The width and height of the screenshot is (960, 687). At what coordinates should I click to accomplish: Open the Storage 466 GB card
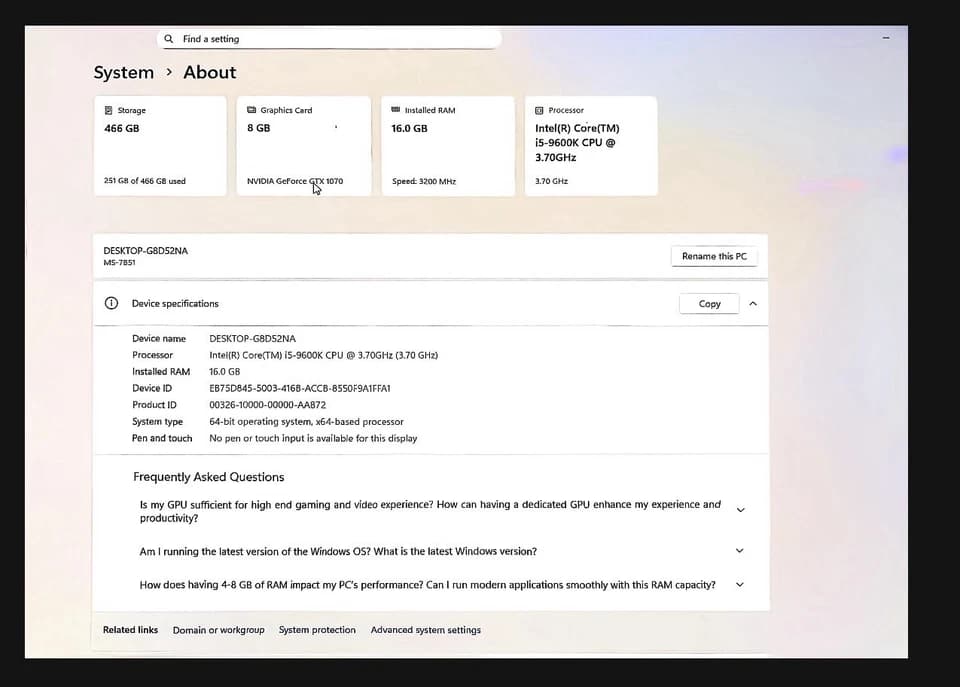point(160,146)
